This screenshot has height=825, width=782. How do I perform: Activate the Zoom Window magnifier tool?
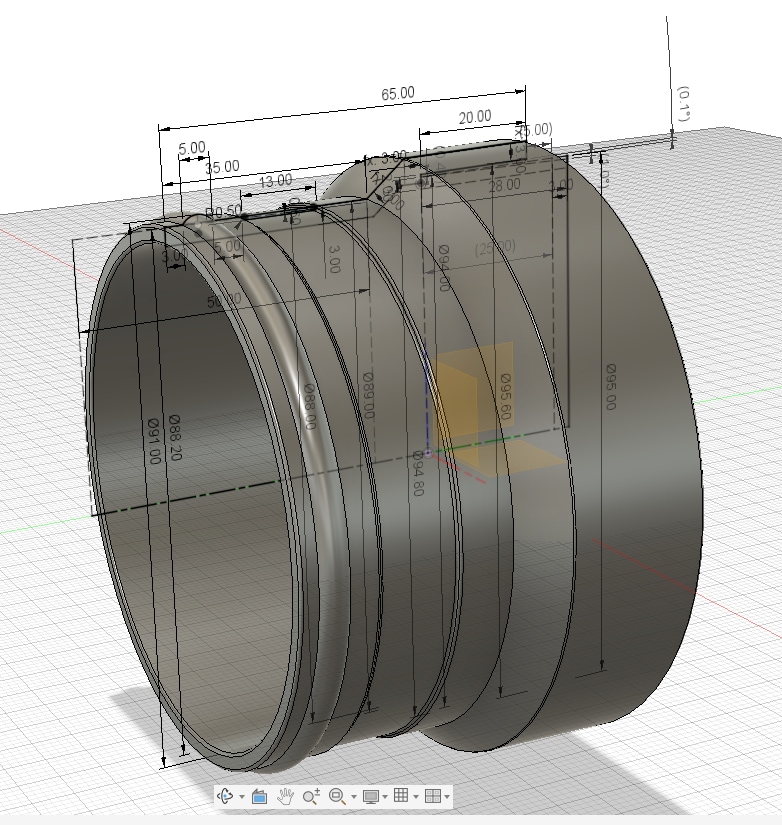pyautogui.click(x=337, y=796)
